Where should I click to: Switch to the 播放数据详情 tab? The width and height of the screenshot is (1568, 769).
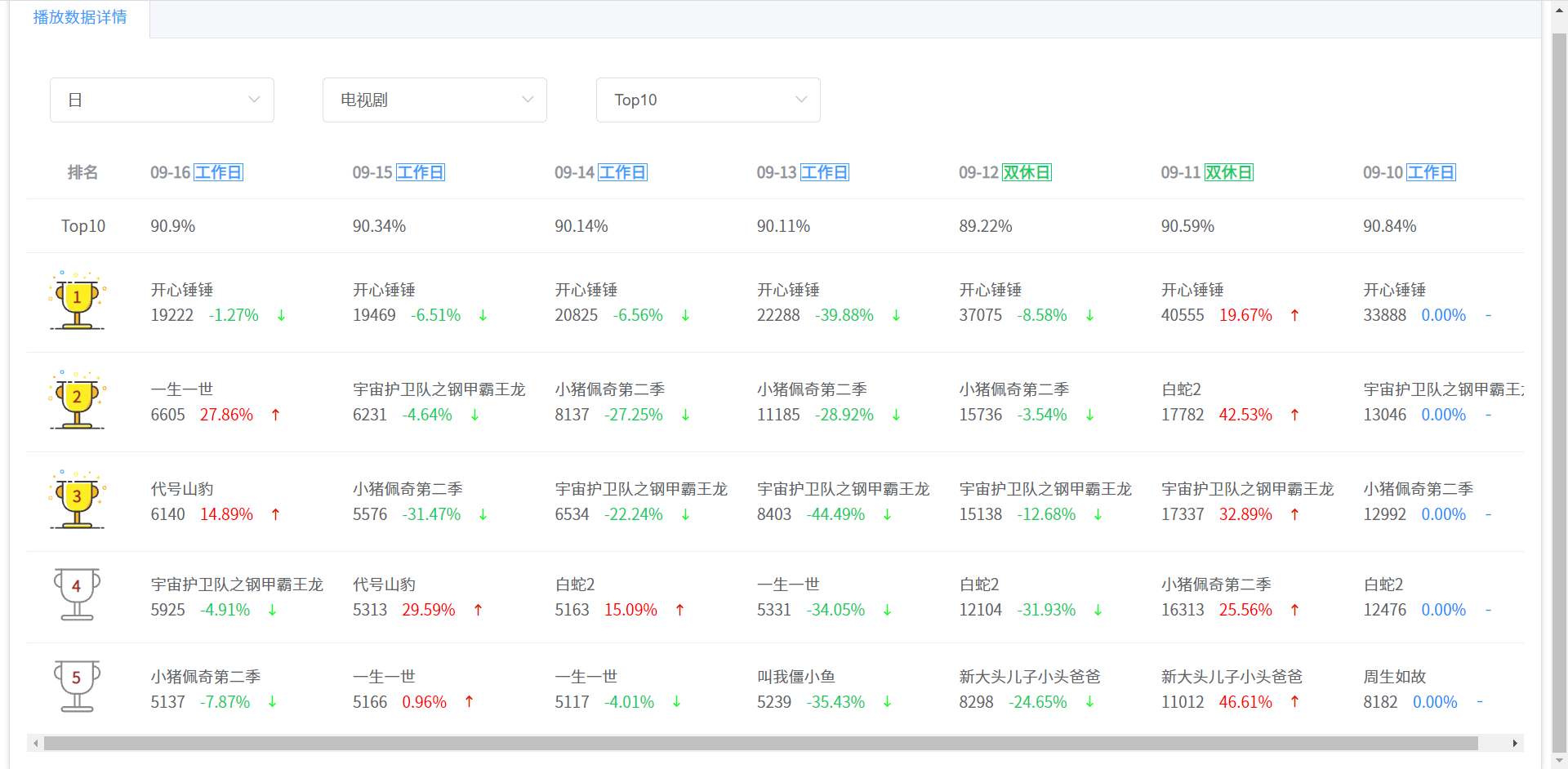pos(79,18)
